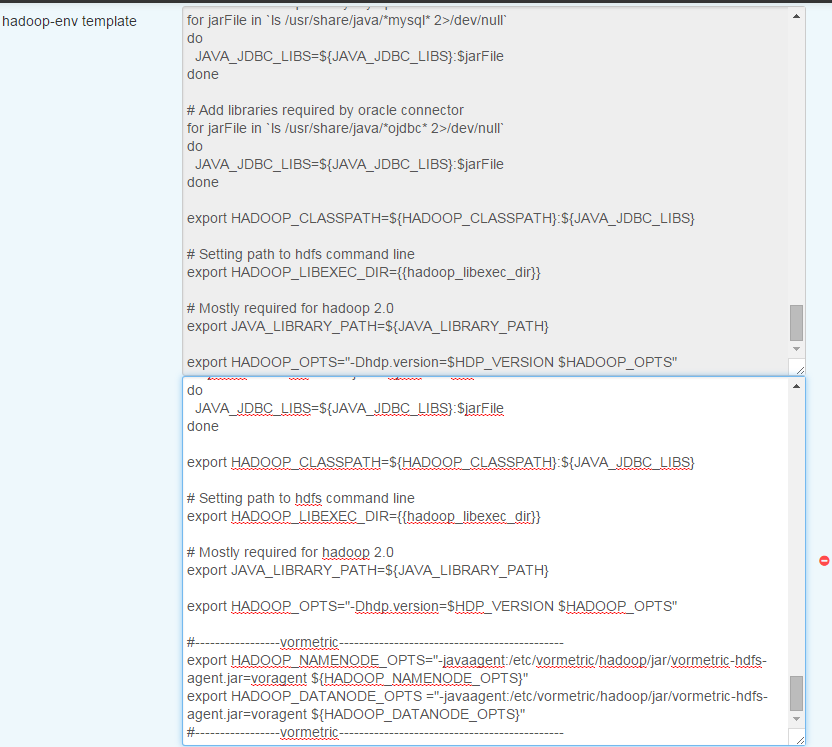Viewport: 832px width, 747px height.
Task: Click JAVA_LIBRARY_PATH line in upper gray box
Action: (367, 326)
